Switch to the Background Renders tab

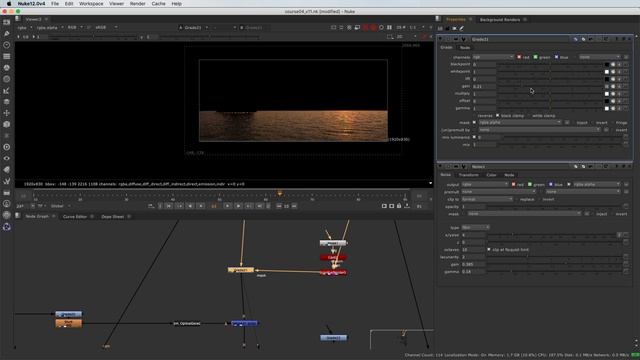click(500, 20)
